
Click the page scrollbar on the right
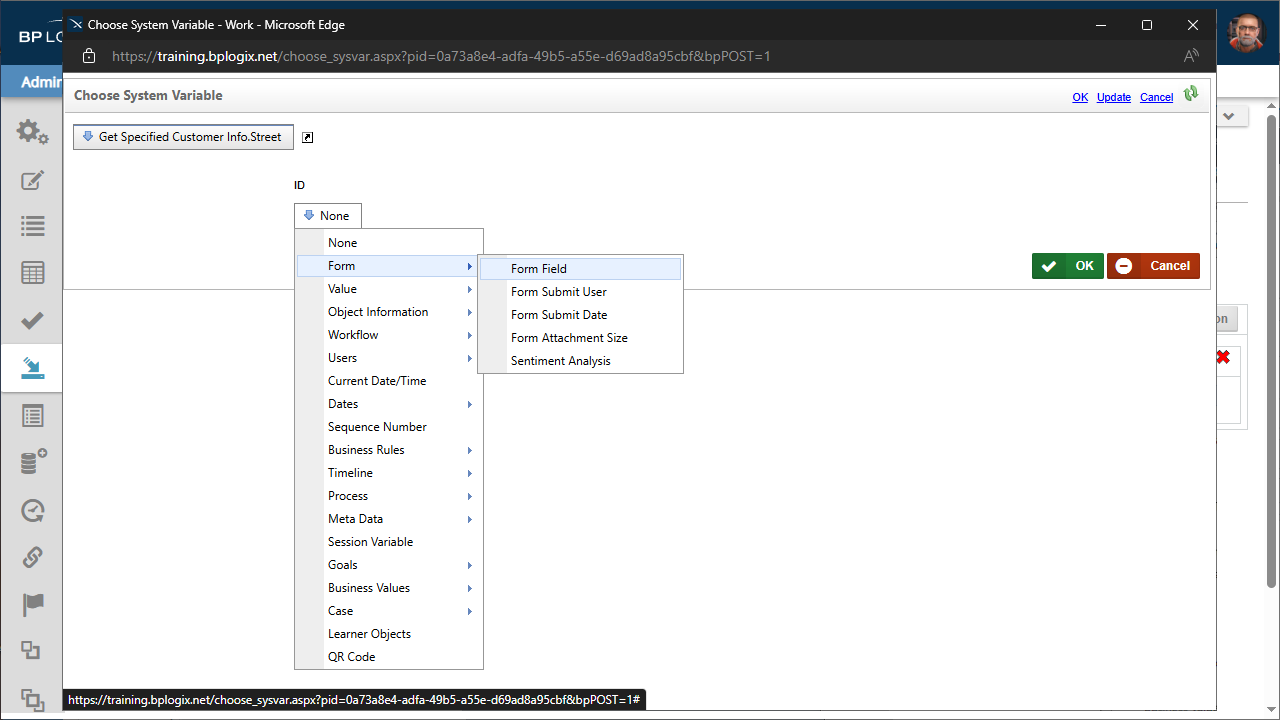pos(1272,350)
